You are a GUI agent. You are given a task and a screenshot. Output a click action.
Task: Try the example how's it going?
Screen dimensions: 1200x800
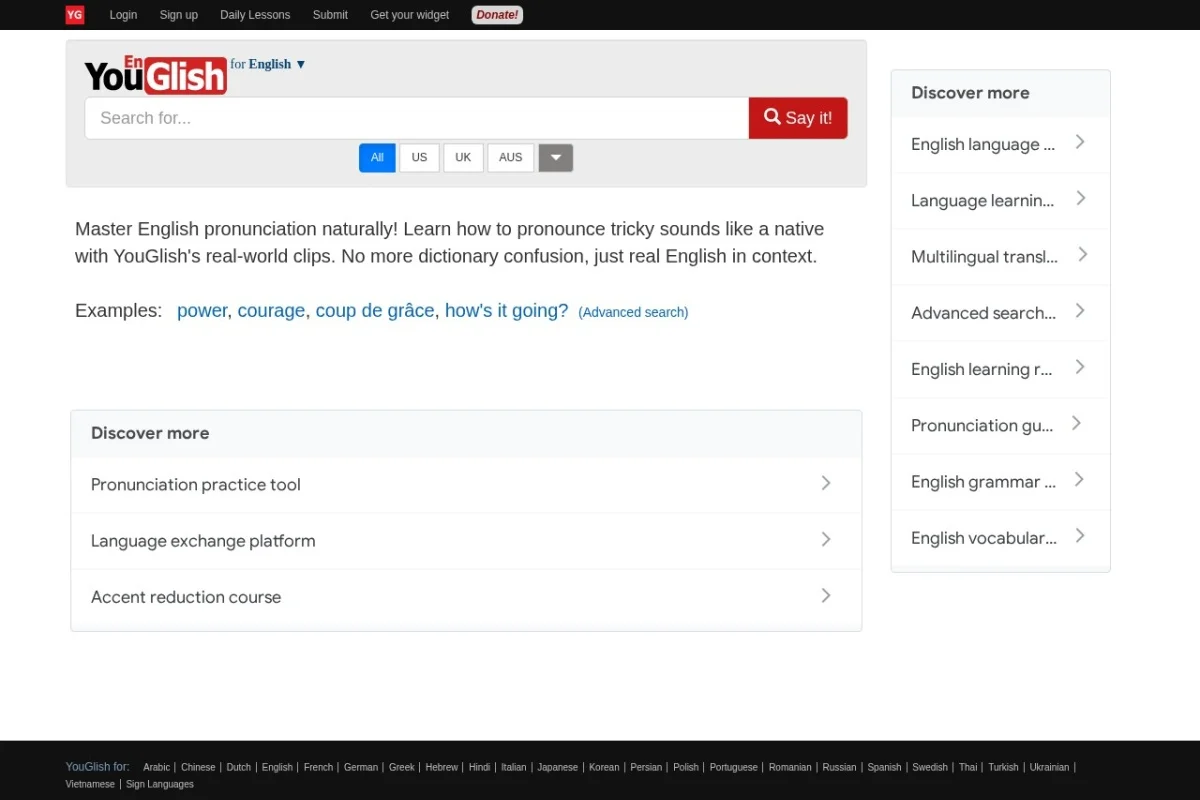[x=506, y=311]
